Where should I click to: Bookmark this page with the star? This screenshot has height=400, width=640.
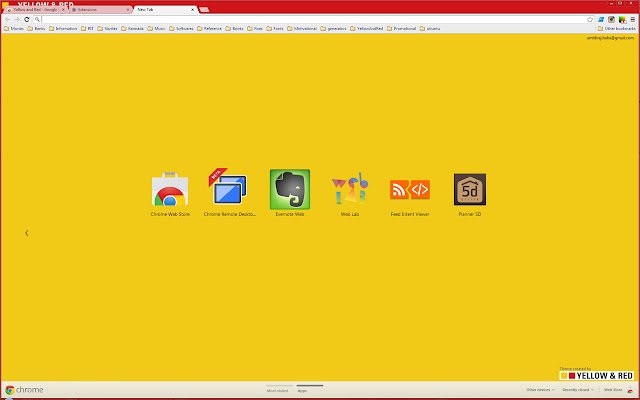pyautogui.click(x=590, y=19)
